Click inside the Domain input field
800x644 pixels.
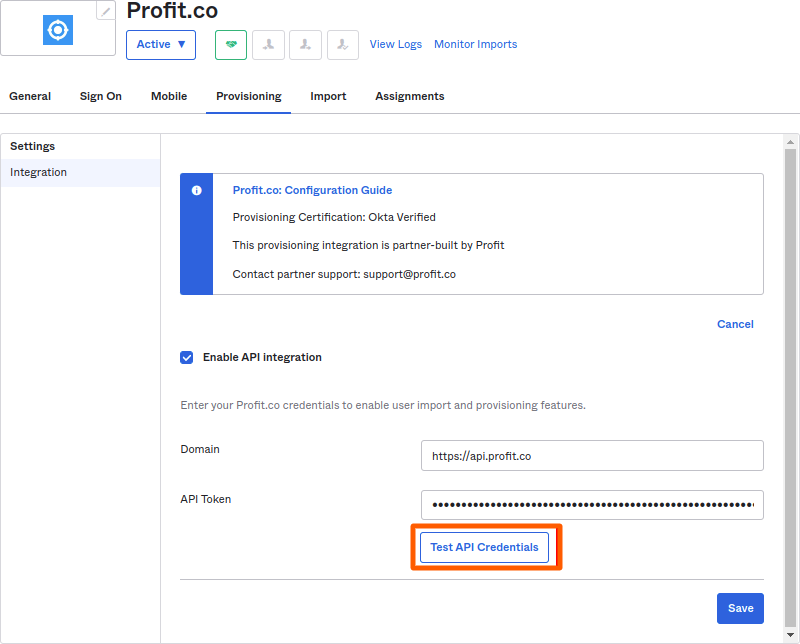pos(592,456)
